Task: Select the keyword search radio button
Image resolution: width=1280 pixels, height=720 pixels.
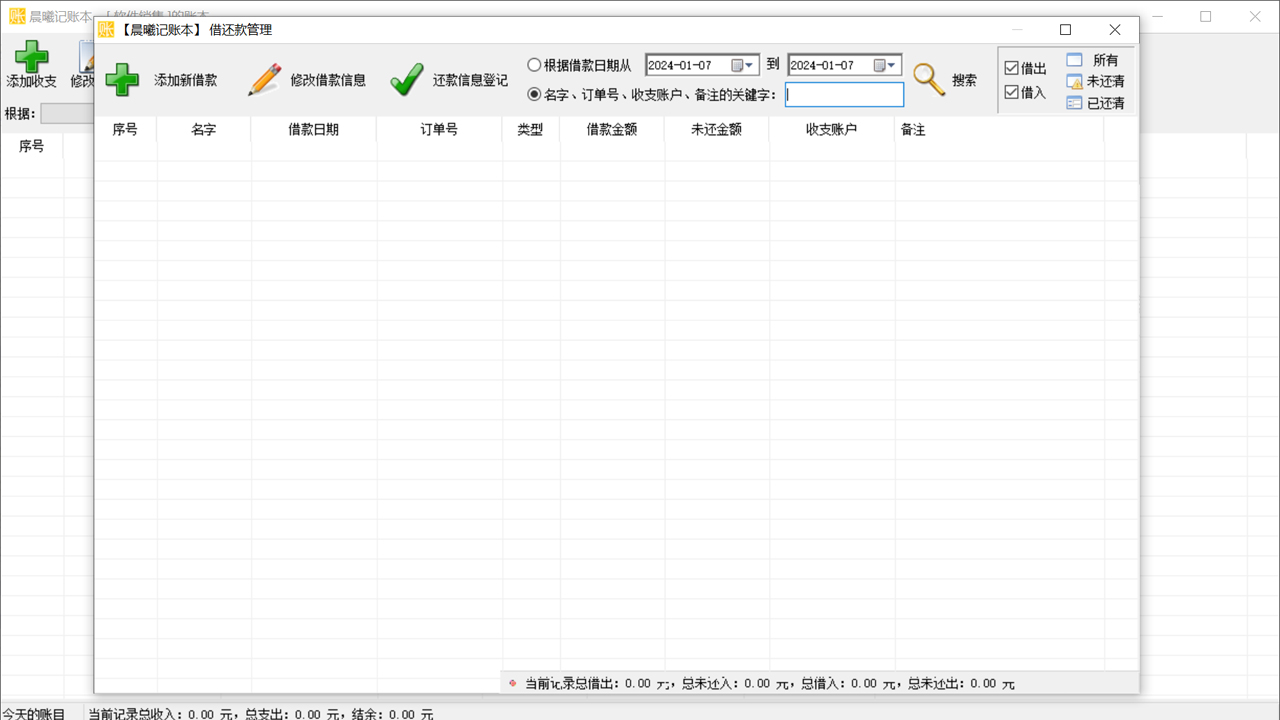Action: coord(534,95)
